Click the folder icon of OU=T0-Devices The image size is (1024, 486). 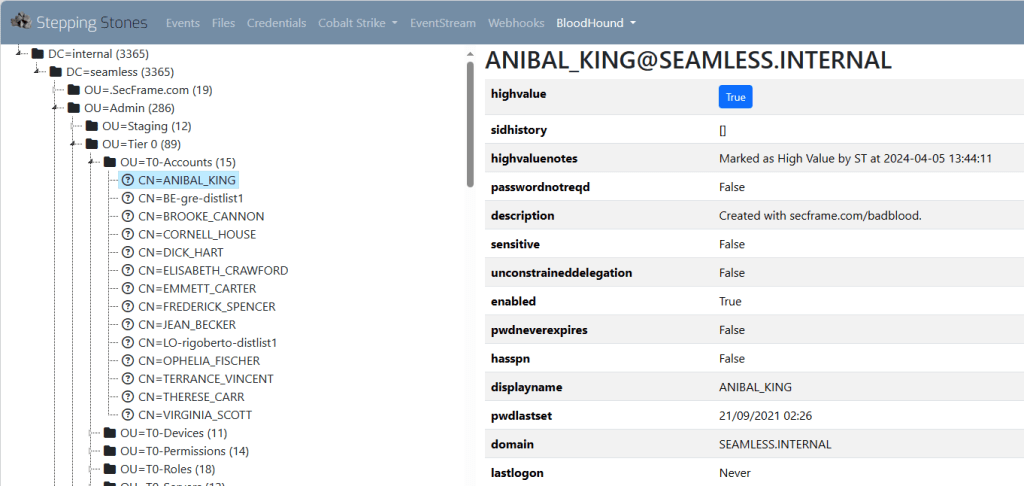(x=110, y=433)
